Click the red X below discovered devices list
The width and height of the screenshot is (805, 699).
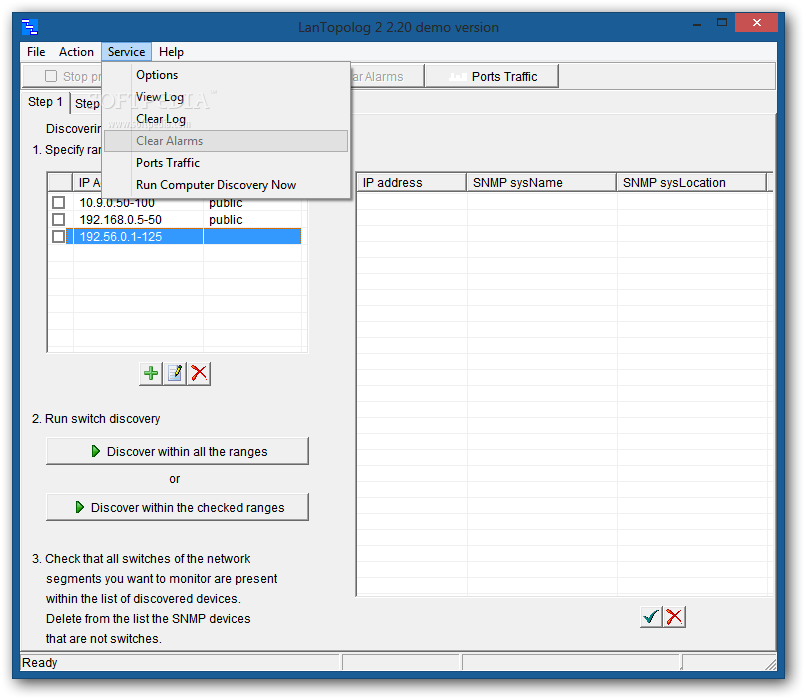(x=674, y=616)
